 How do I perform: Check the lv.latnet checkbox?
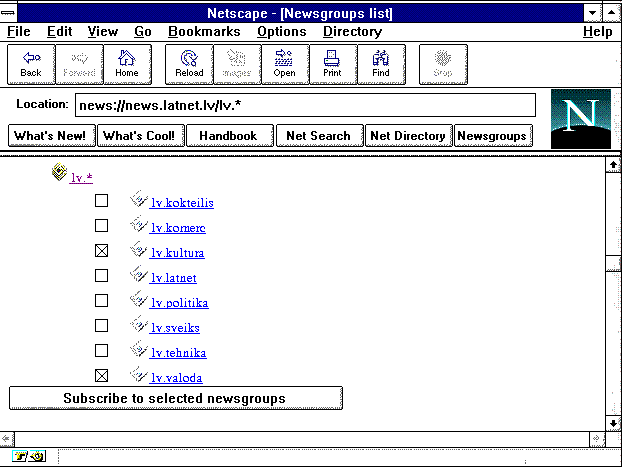click(x=102, y=276)
